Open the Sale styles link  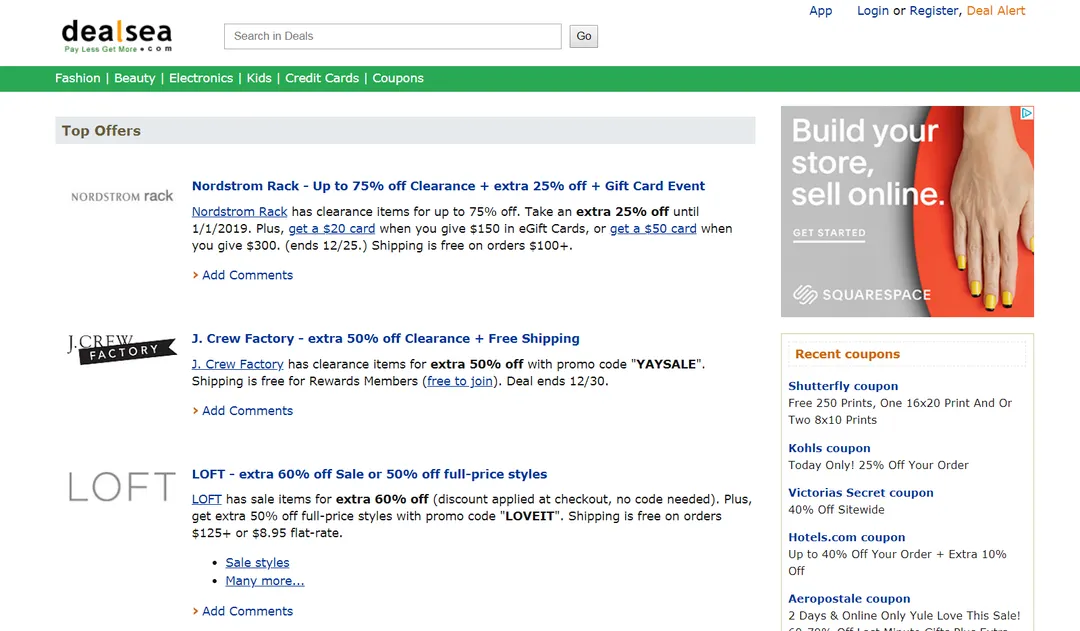[x=258, y=563]
